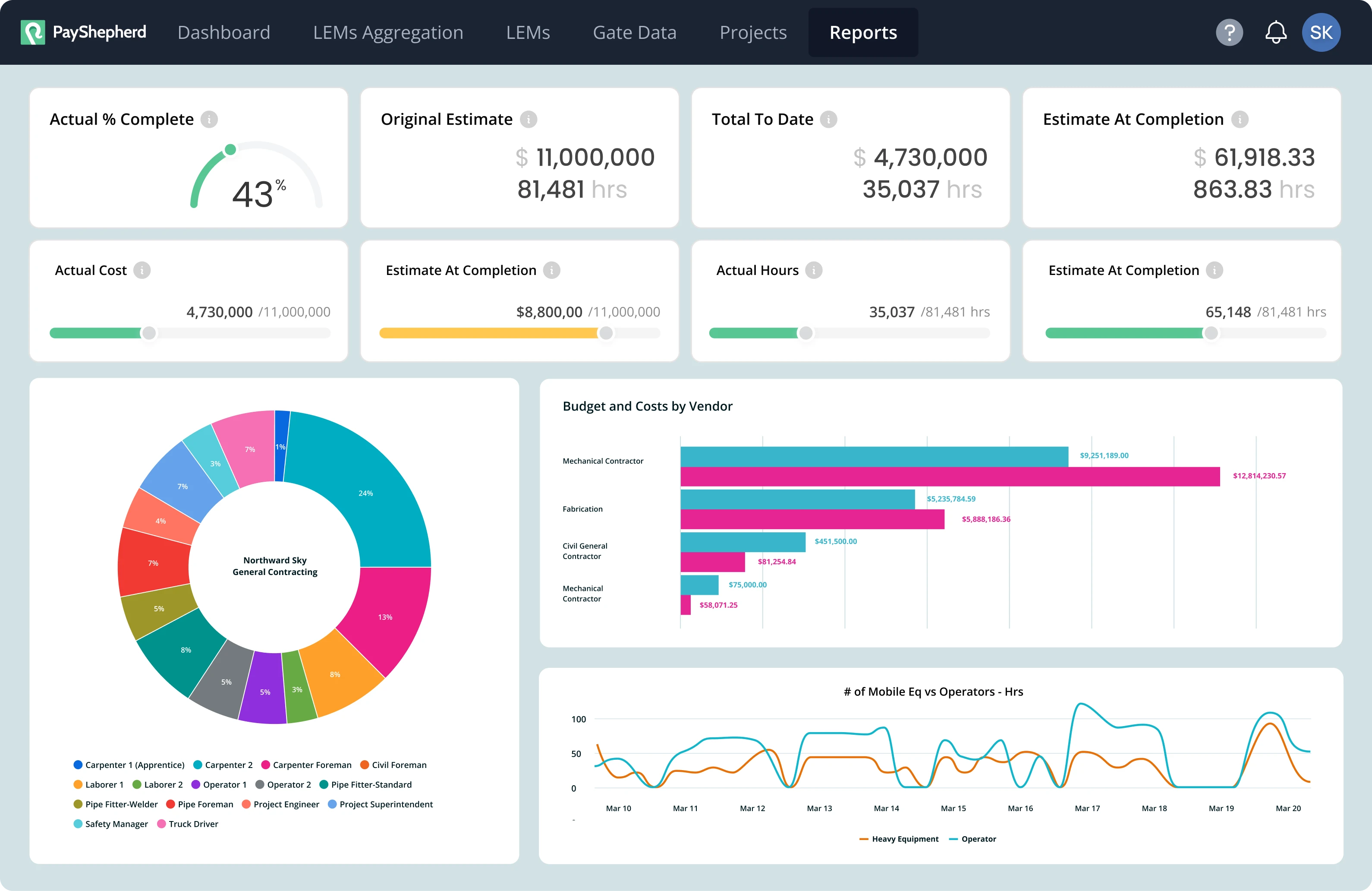Click the $12,814,230.57 Mechanical Contractor bar
Screen dimensions: 1372x891
click(950, 476)
